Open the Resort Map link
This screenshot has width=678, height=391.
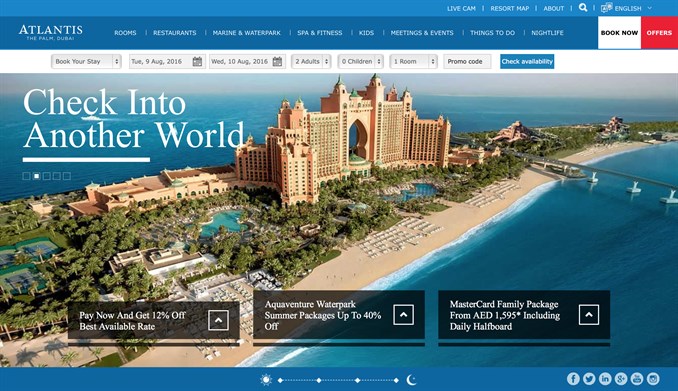click(510, 8)
